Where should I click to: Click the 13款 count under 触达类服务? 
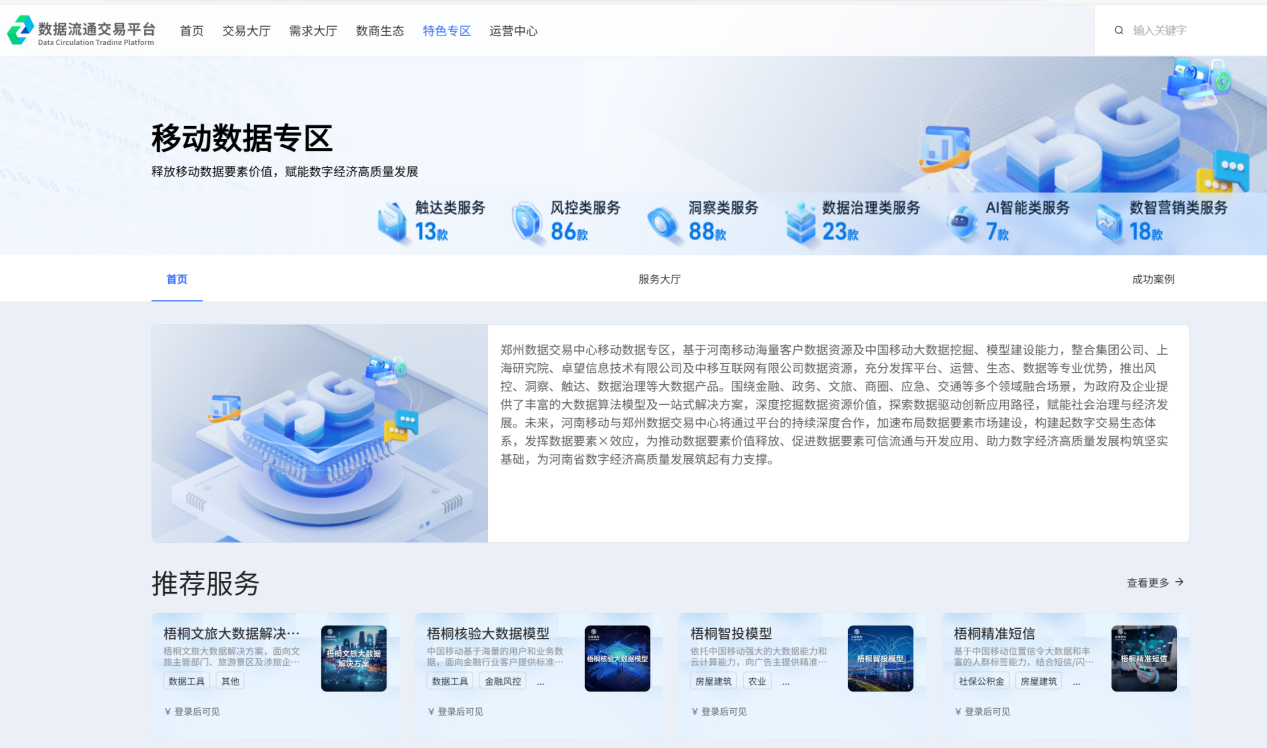click(x=432, y=232)
